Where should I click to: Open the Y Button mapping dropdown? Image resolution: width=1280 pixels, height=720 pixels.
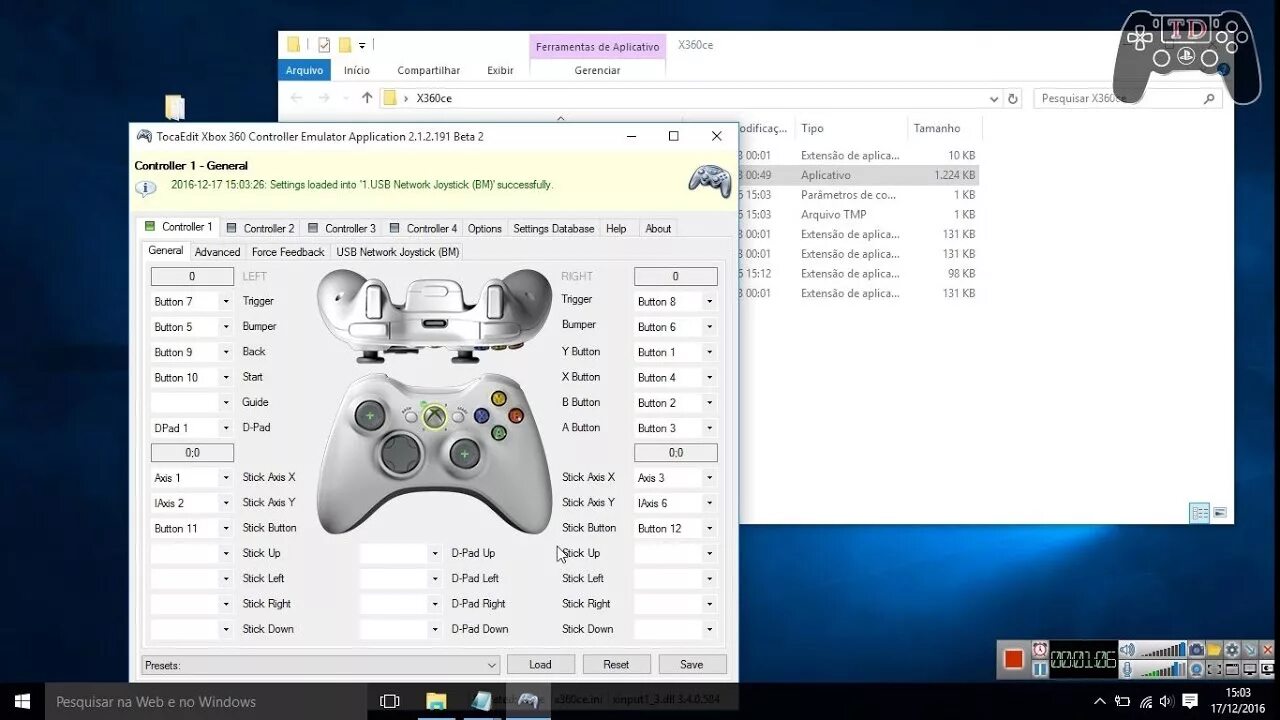coord(710,352)
